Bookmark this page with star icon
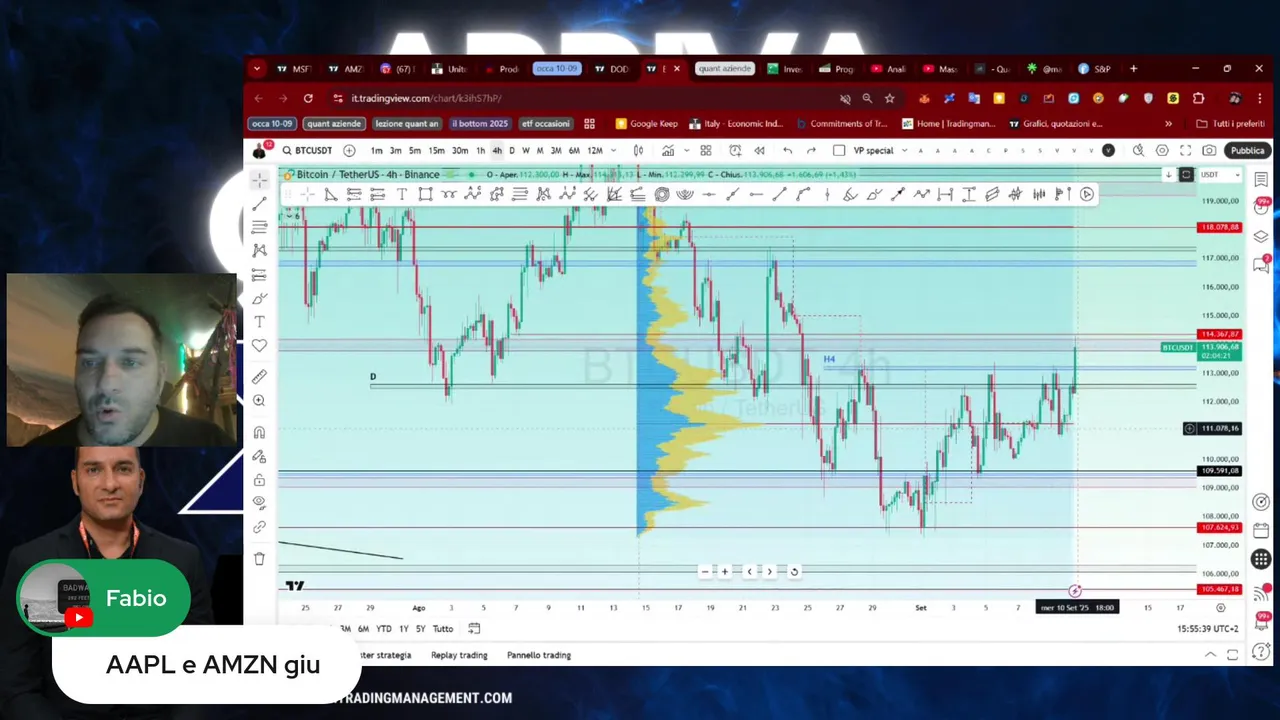Screen dimensions: 1280x720 889,98
